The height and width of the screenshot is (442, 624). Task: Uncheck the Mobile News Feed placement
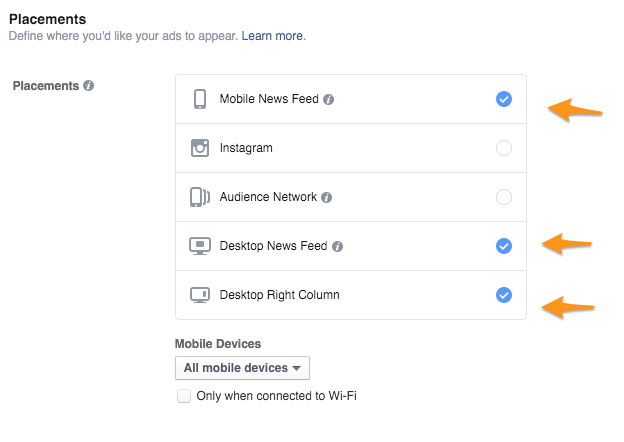[504, 99]
